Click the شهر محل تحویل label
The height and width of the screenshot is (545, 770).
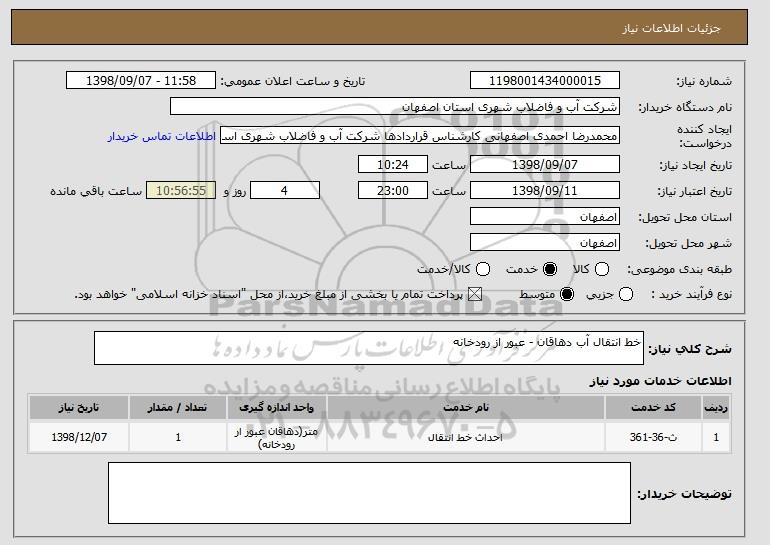(688, 244)
